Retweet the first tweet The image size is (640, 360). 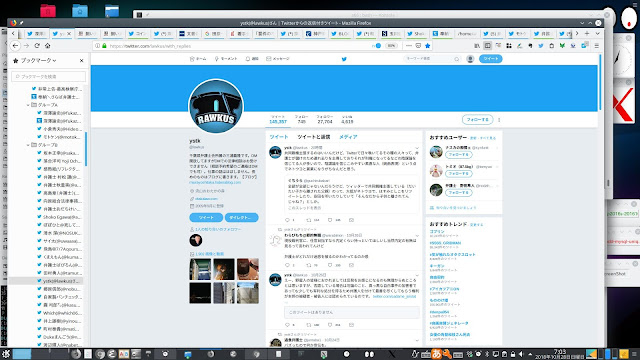pos(309,220)
